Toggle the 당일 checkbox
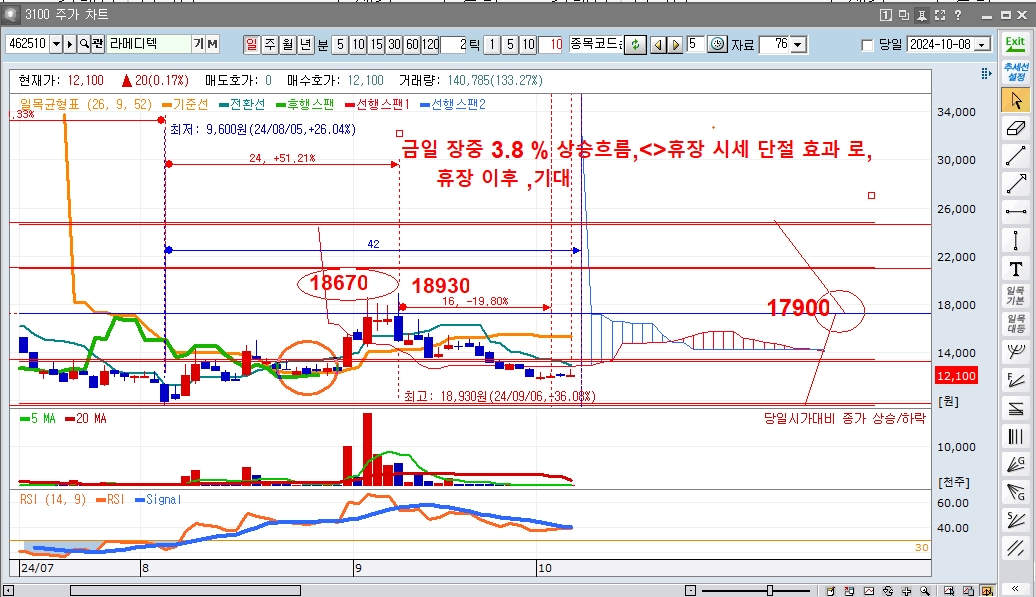 point(868,45)
